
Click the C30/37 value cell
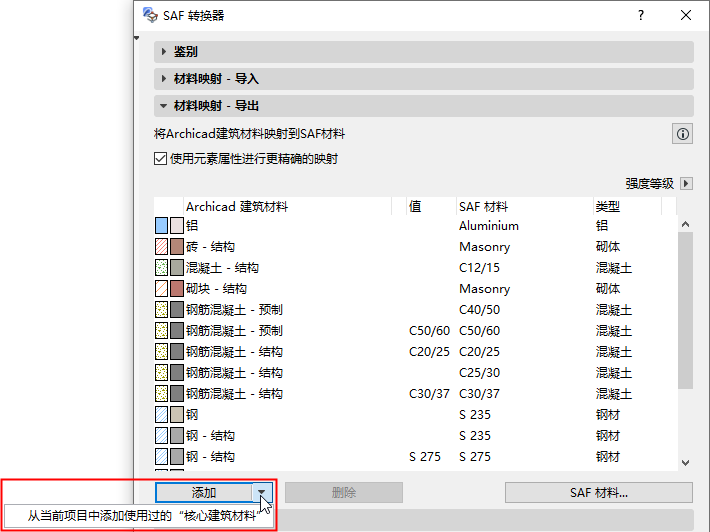point(429,393)
